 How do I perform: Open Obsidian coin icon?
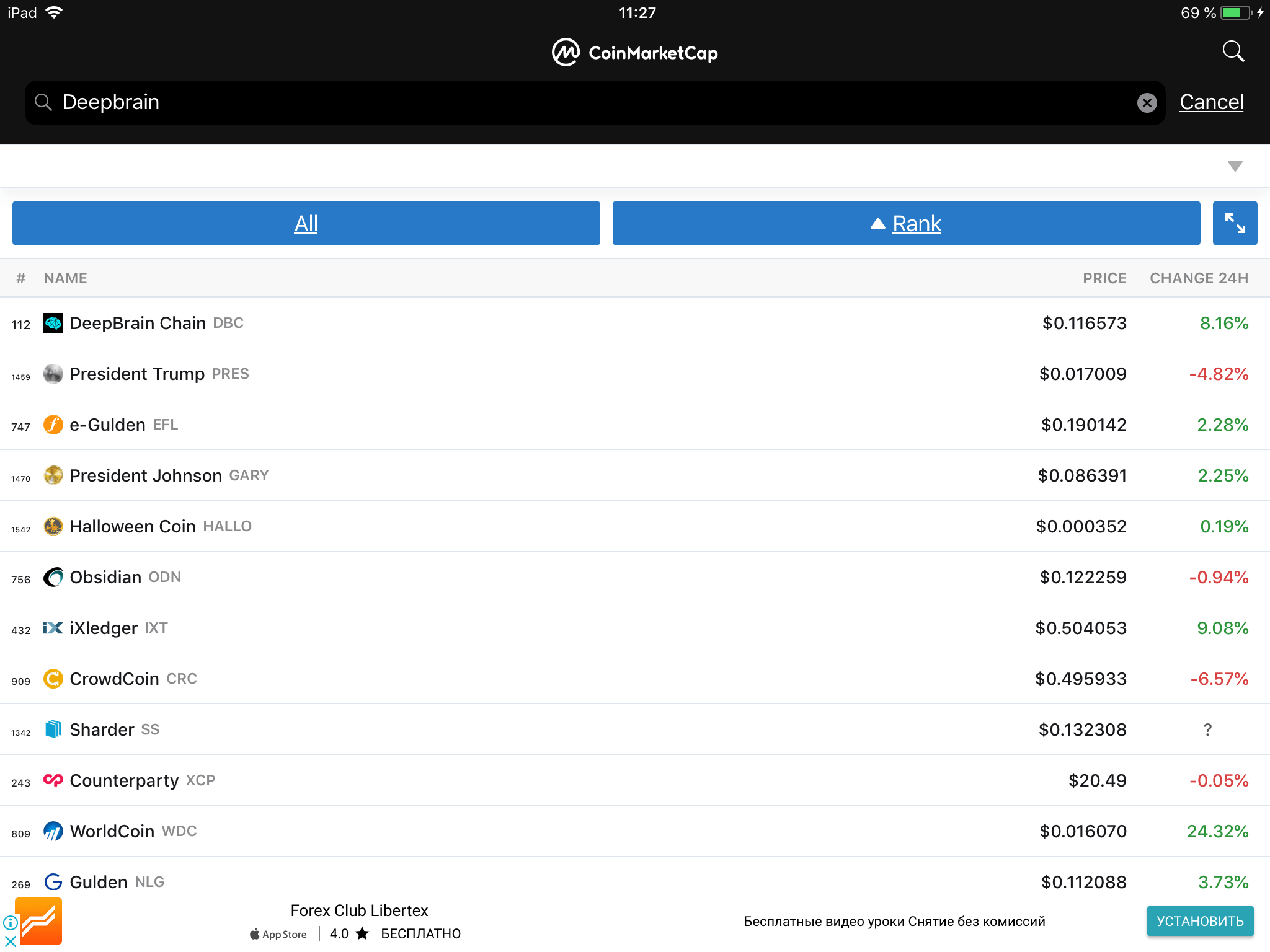(53, 577)
